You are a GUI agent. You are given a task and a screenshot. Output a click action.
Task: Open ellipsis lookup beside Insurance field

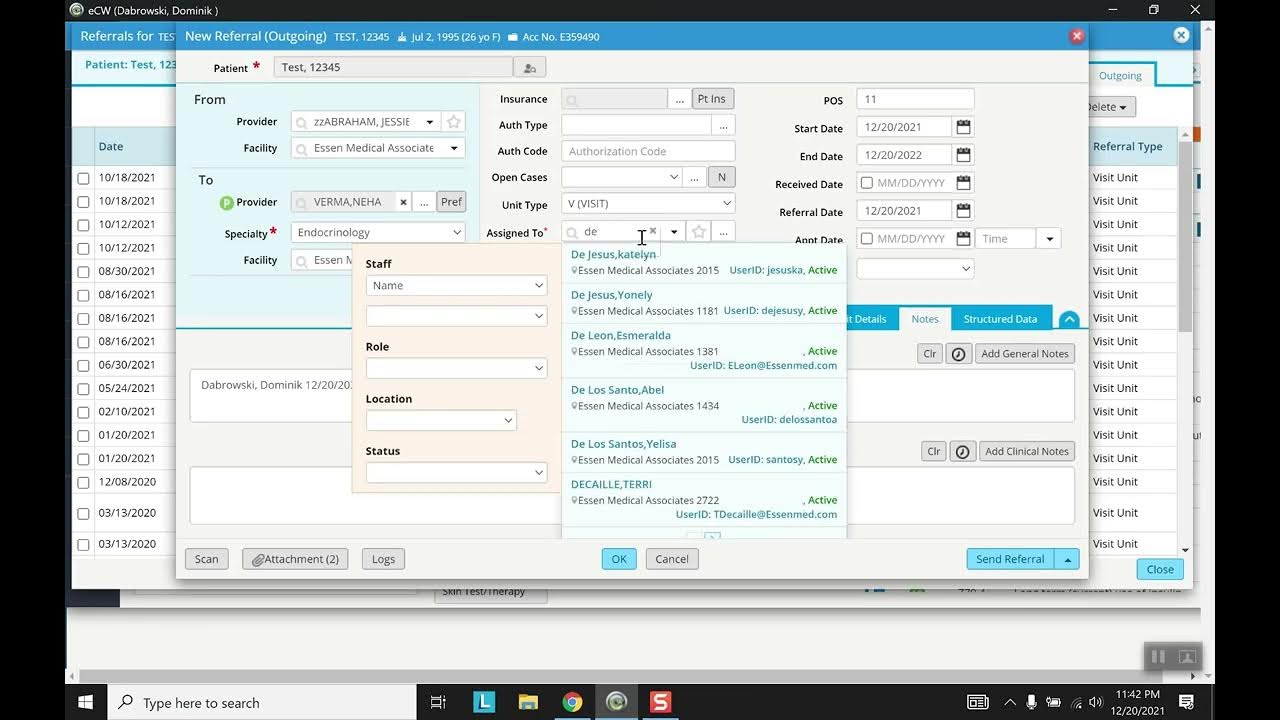(679, 99)
